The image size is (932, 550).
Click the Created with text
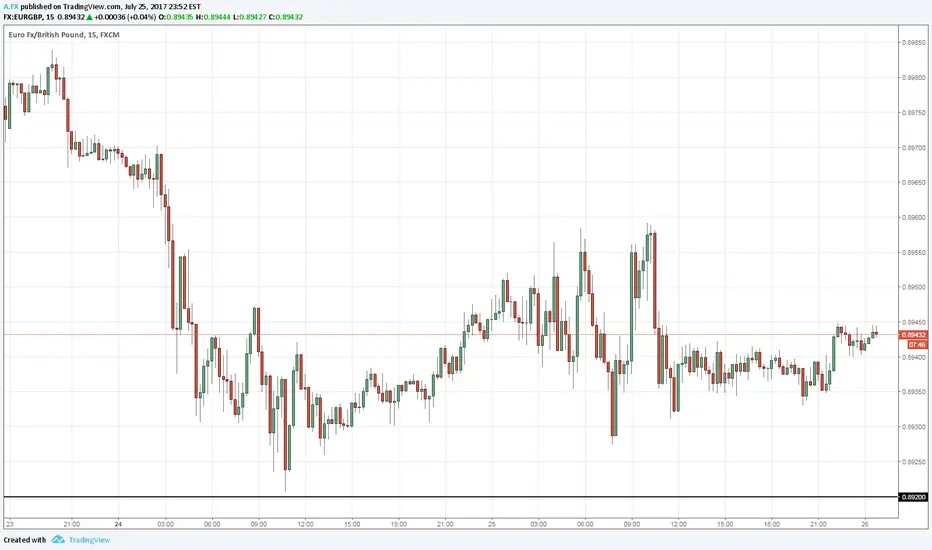[24, 540]
